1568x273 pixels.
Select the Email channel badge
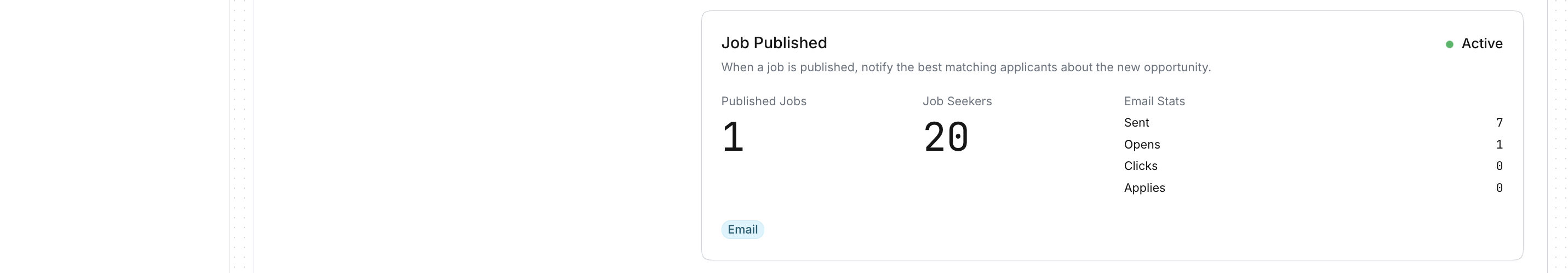(742, 230)
